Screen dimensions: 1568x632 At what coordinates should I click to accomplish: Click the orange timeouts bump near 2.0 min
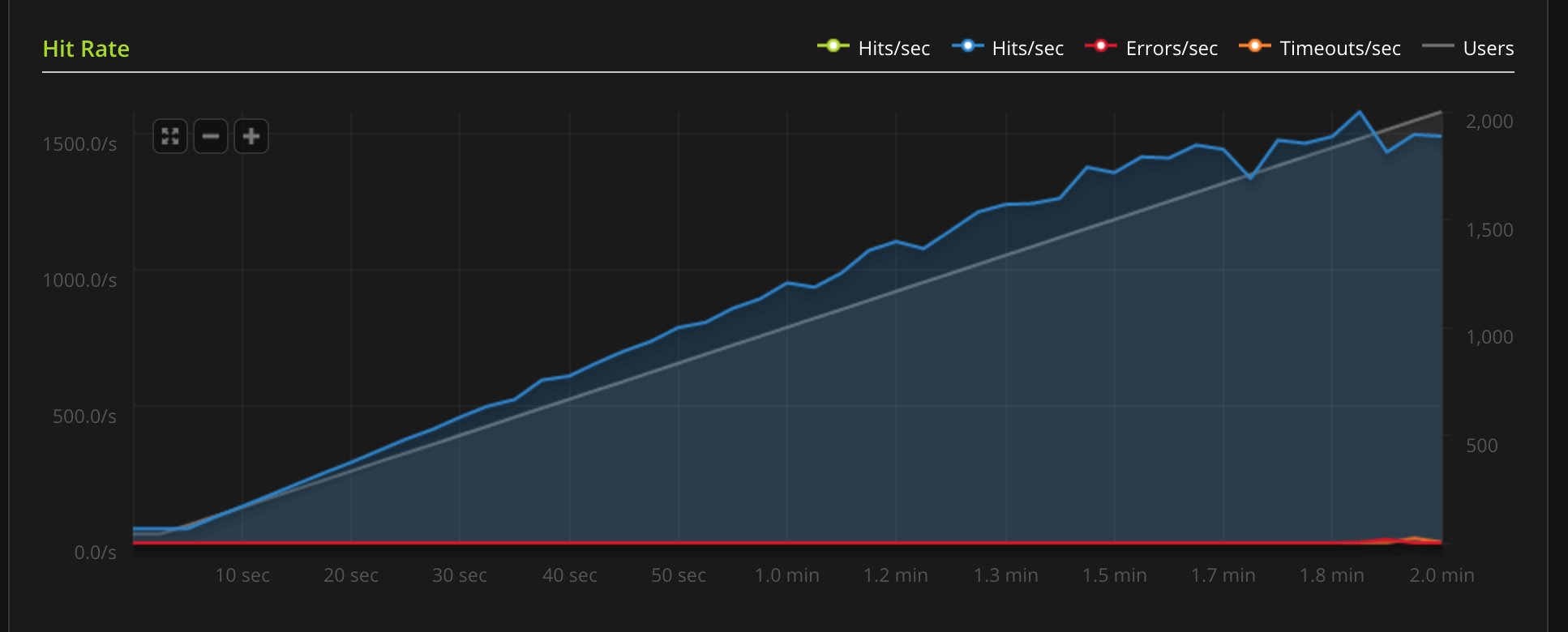tap(1415, 538)
